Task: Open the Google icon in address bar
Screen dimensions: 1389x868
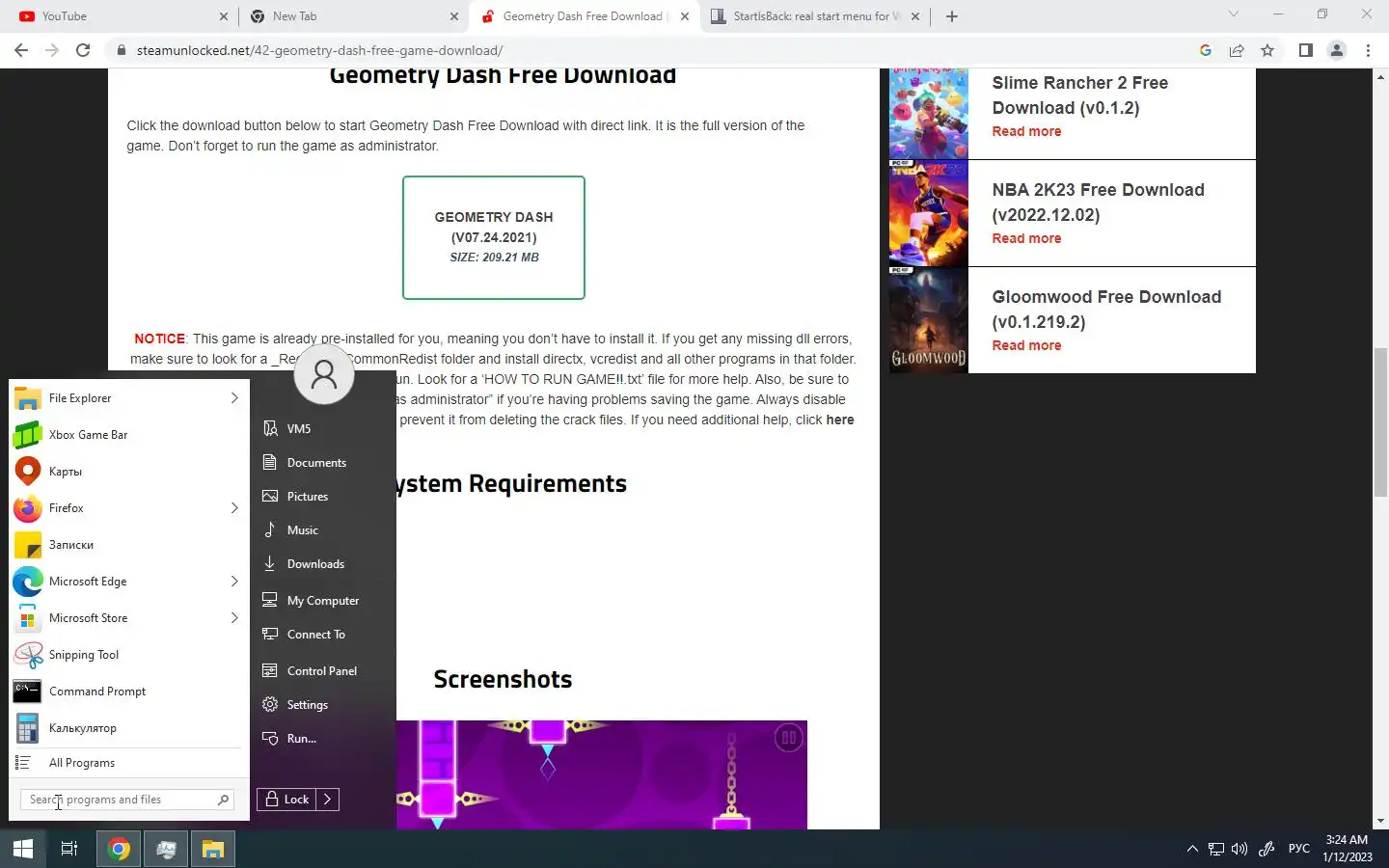Action: [x=1206, y=50]
